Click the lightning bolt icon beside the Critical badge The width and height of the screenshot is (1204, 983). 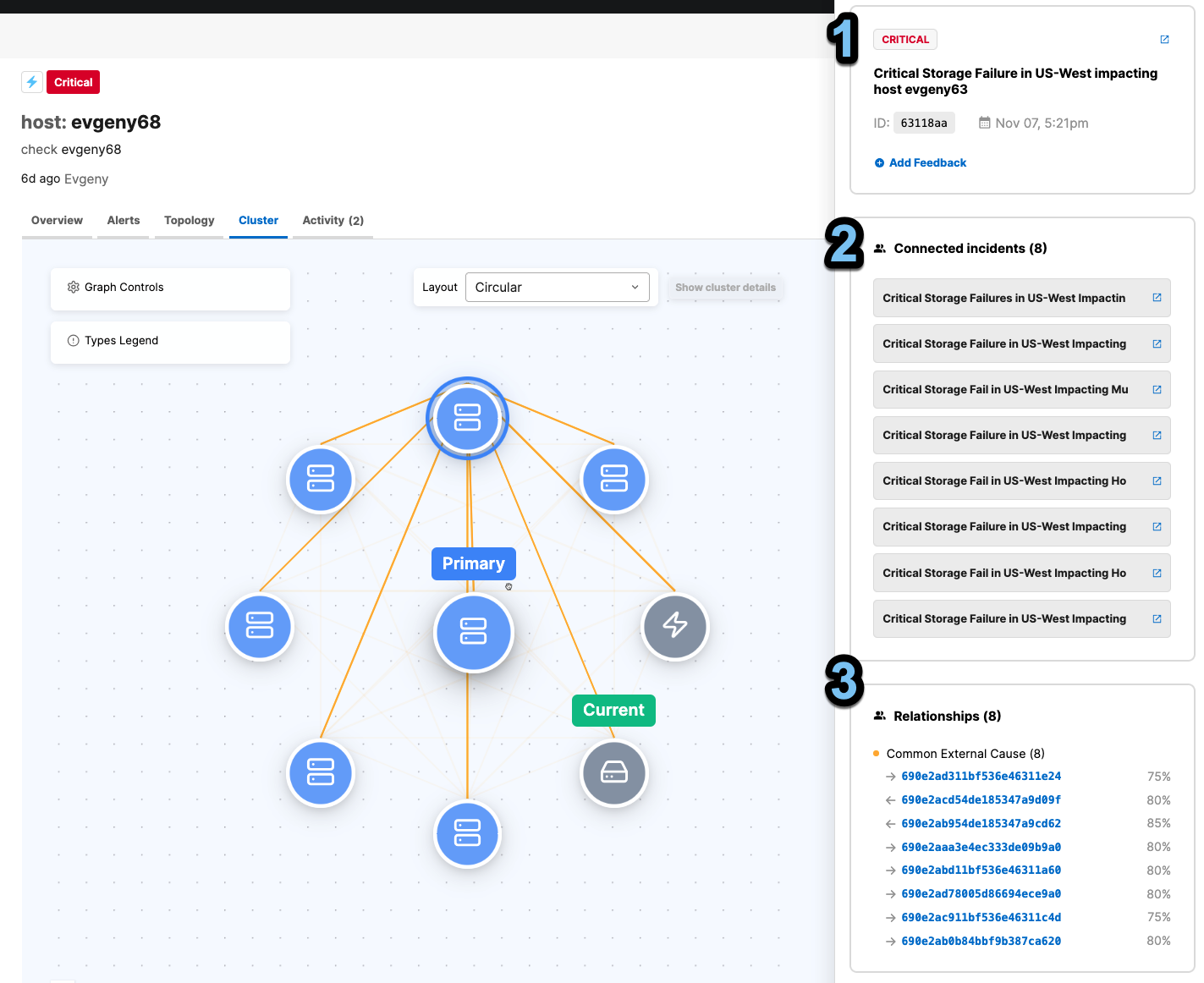click(31, 81)
